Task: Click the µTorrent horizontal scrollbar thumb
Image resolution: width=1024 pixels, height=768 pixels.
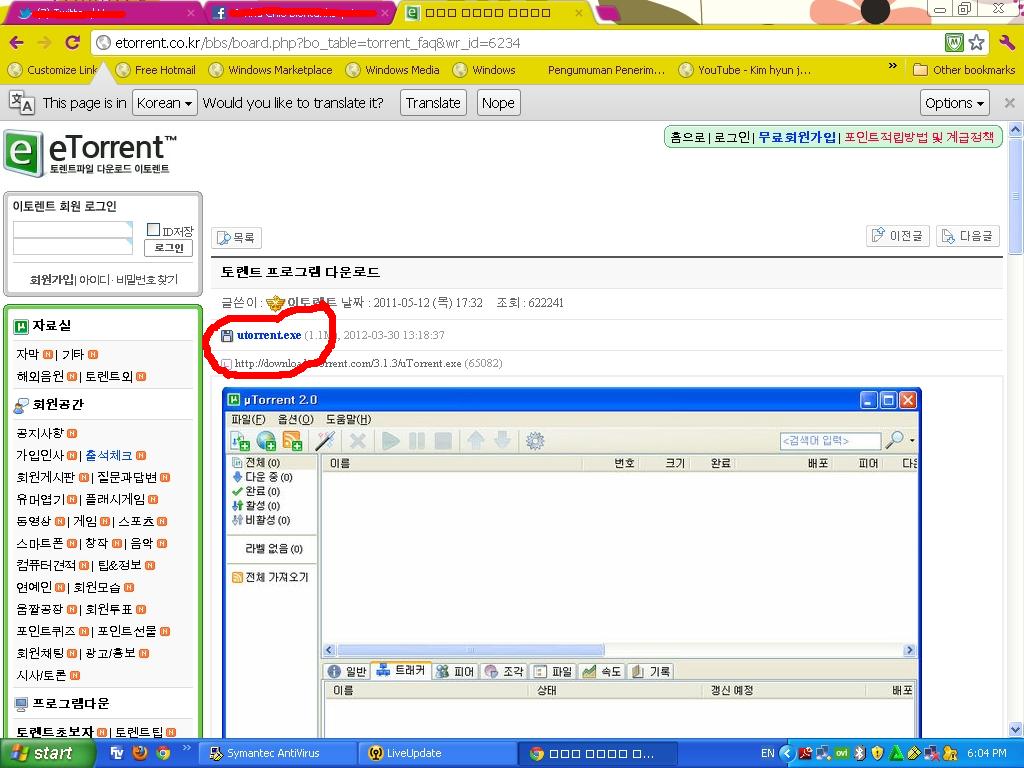Action: tap(470, 650)
